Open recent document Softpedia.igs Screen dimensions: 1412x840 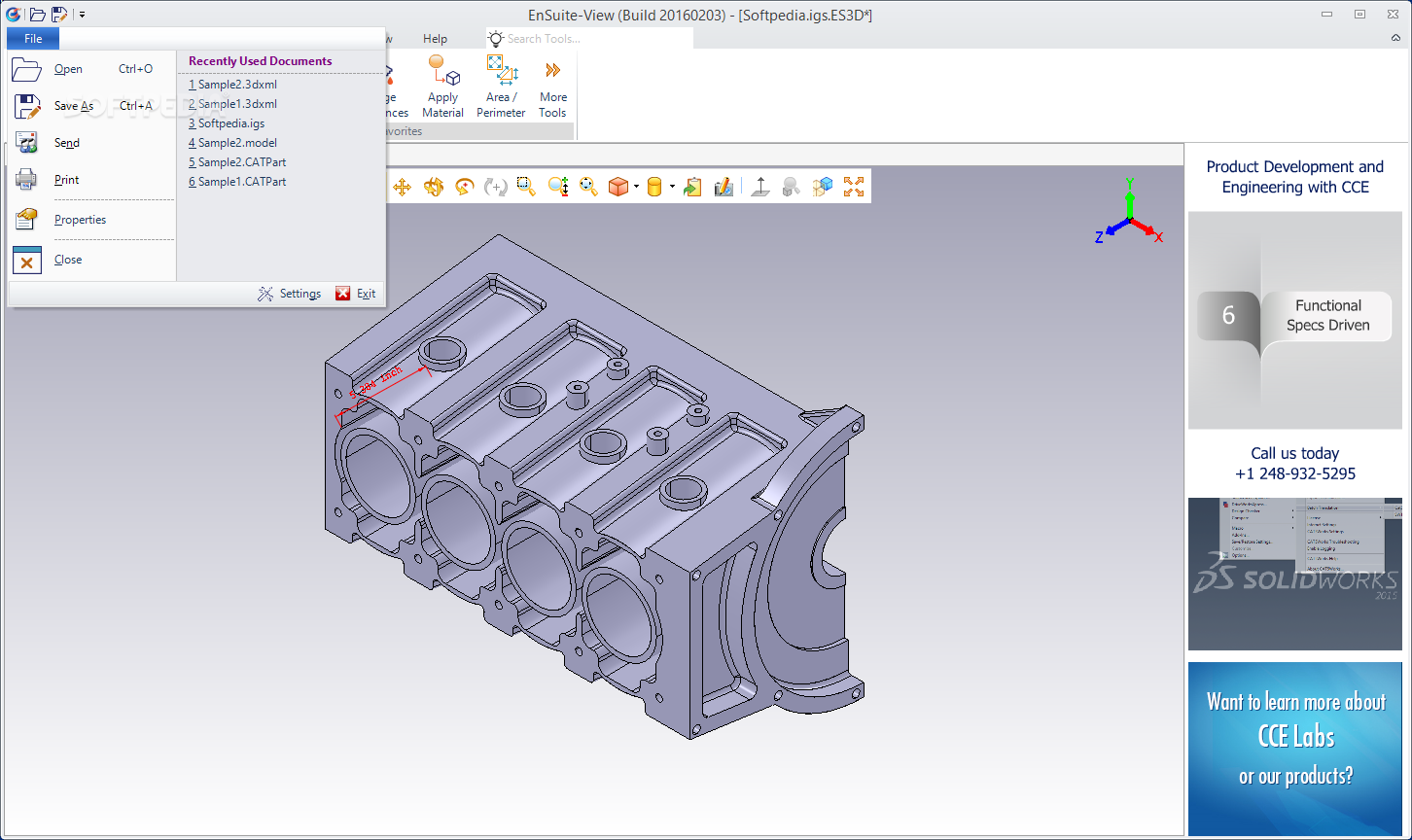(x=227, y=123)
